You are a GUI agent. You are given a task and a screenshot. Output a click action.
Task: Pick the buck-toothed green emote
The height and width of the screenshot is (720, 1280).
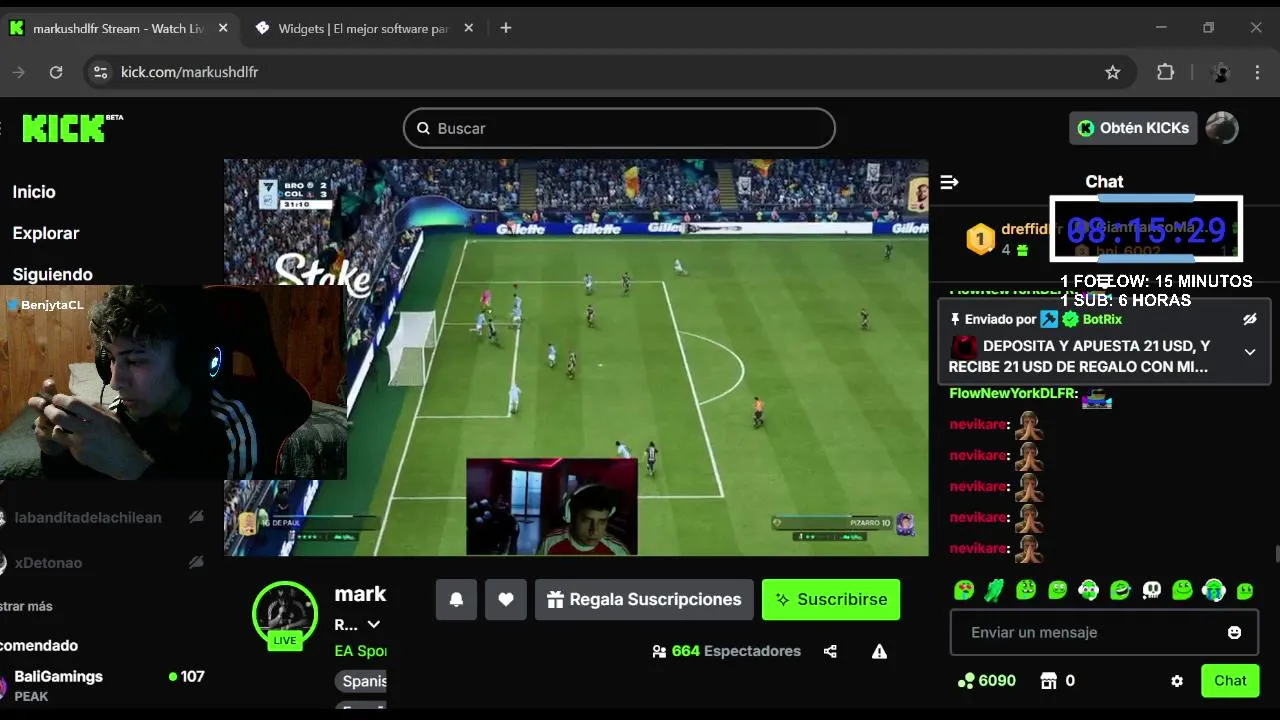(x=1026, y=590)
